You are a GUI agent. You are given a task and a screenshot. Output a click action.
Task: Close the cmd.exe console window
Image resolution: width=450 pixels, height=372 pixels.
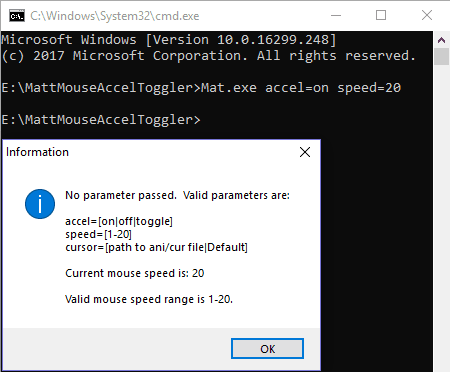click(x=427, y=15)
